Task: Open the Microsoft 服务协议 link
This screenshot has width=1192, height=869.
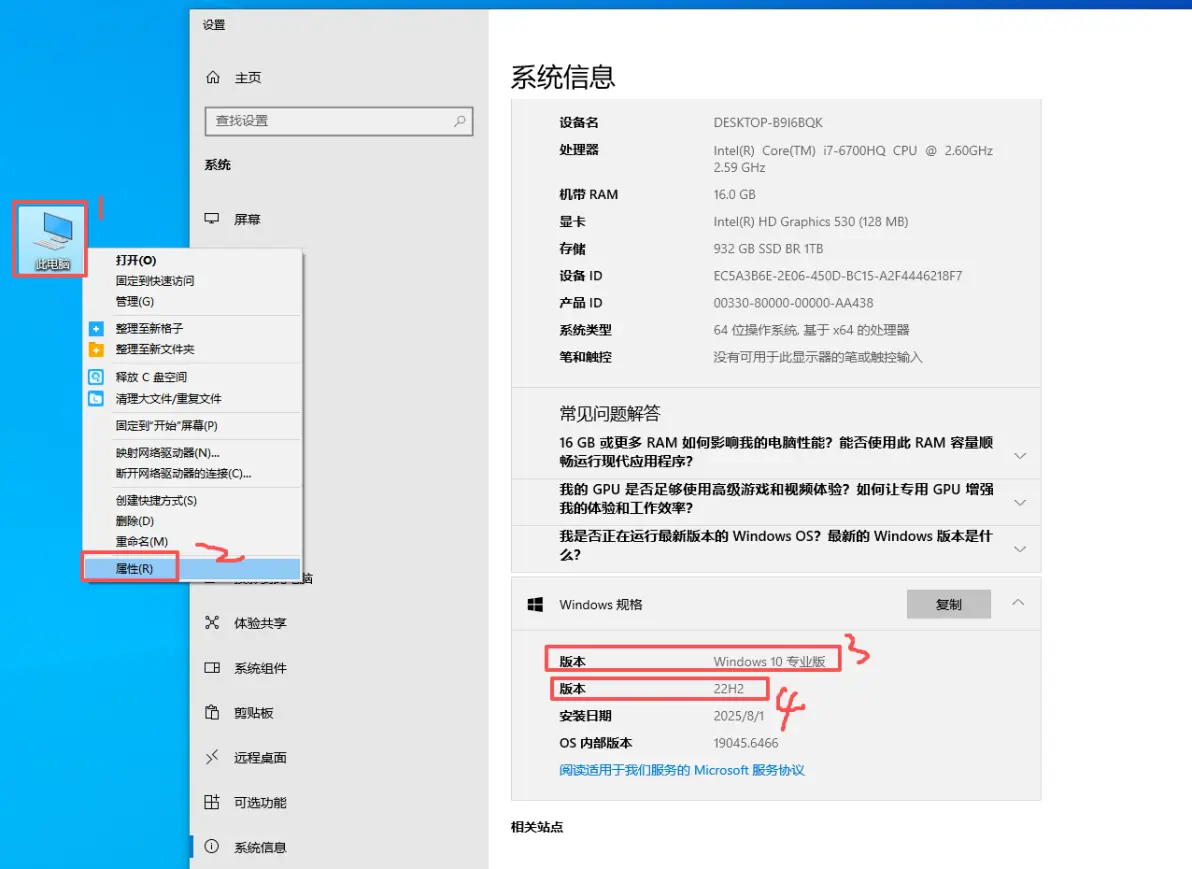Action: point(681,770)
